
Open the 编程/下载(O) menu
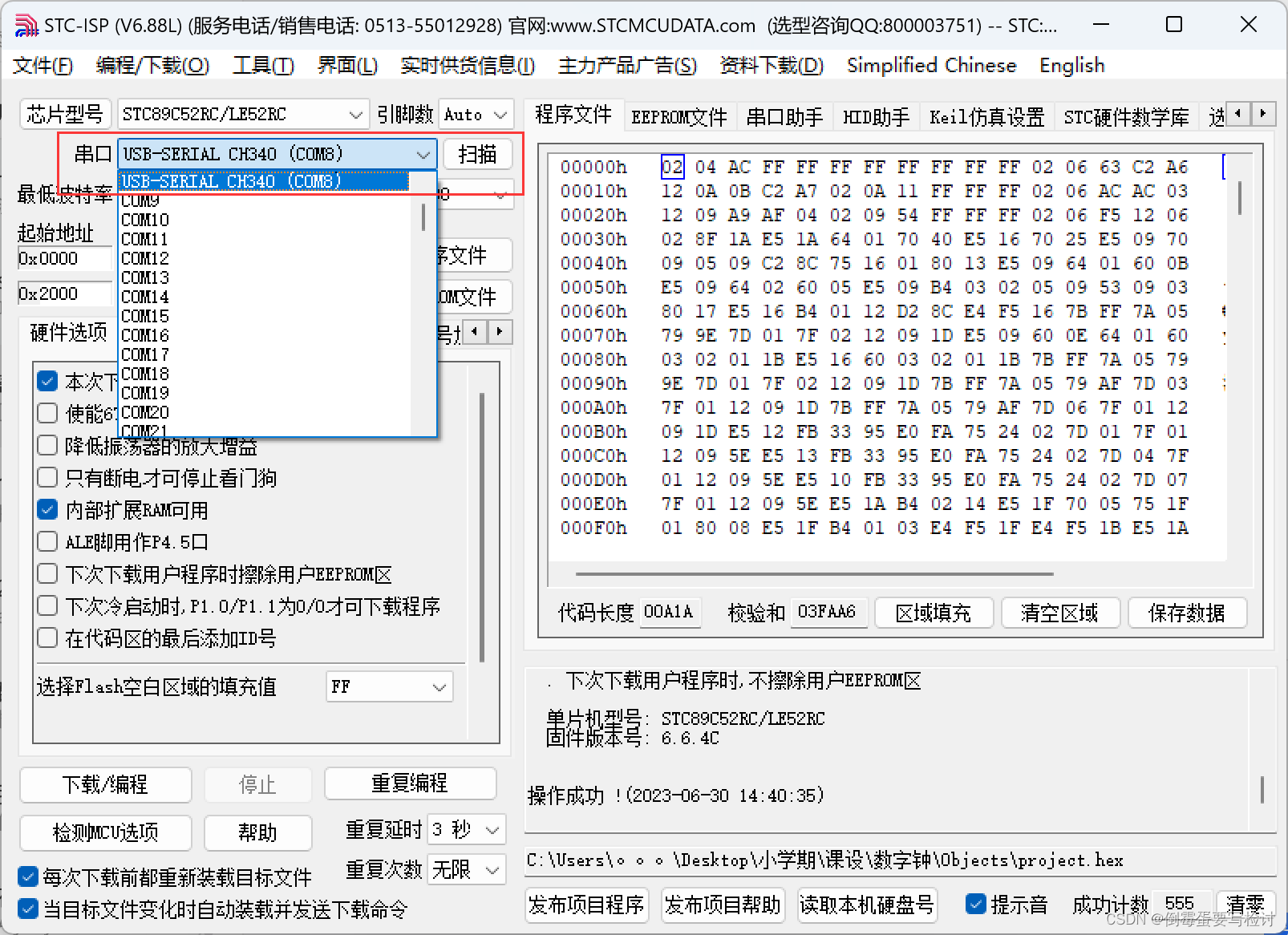(152, 65)
